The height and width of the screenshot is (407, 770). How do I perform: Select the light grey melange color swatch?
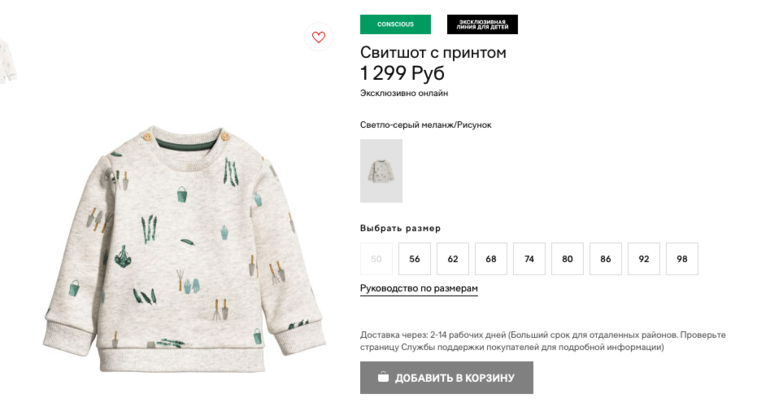point(381,171)
